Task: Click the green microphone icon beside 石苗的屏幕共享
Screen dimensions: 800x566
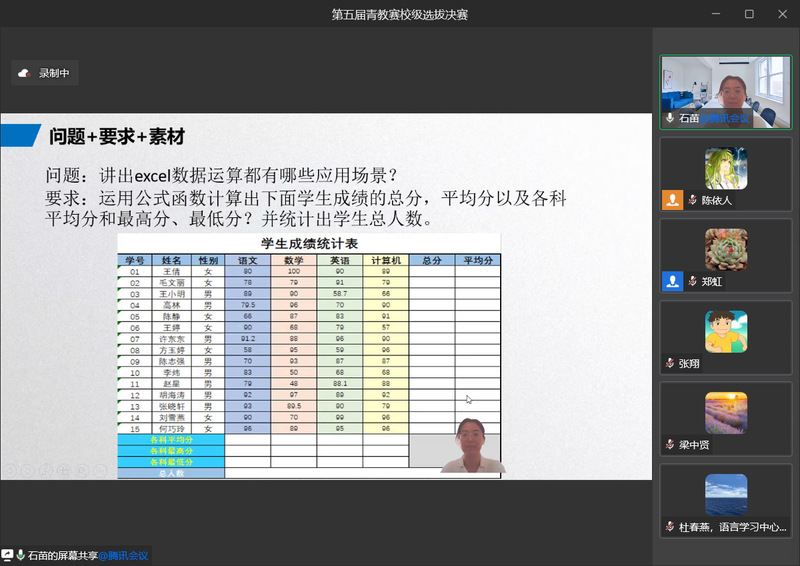Action: click(x=21, y=555)
